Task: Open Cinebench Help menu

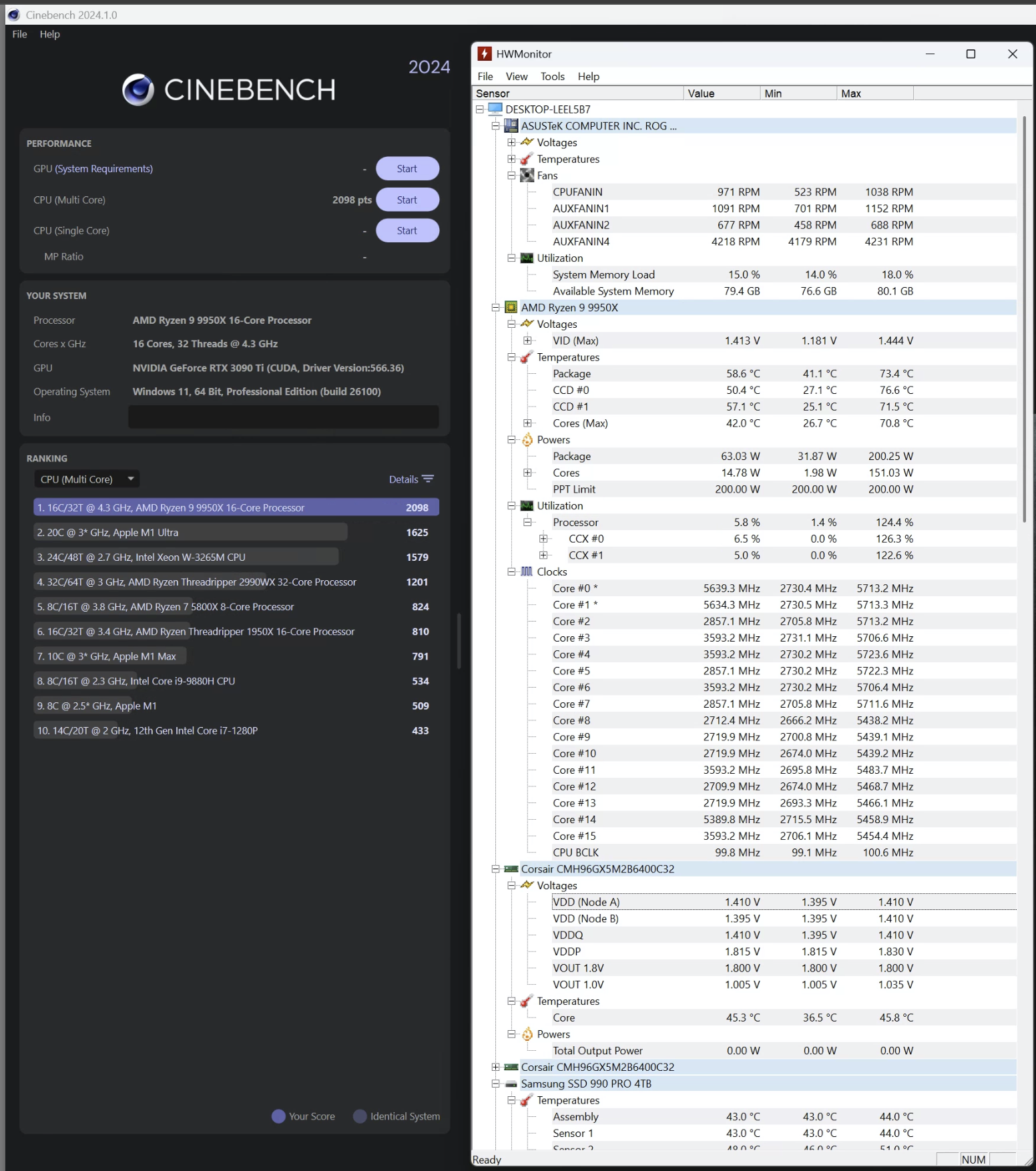Action: point(49,34)
